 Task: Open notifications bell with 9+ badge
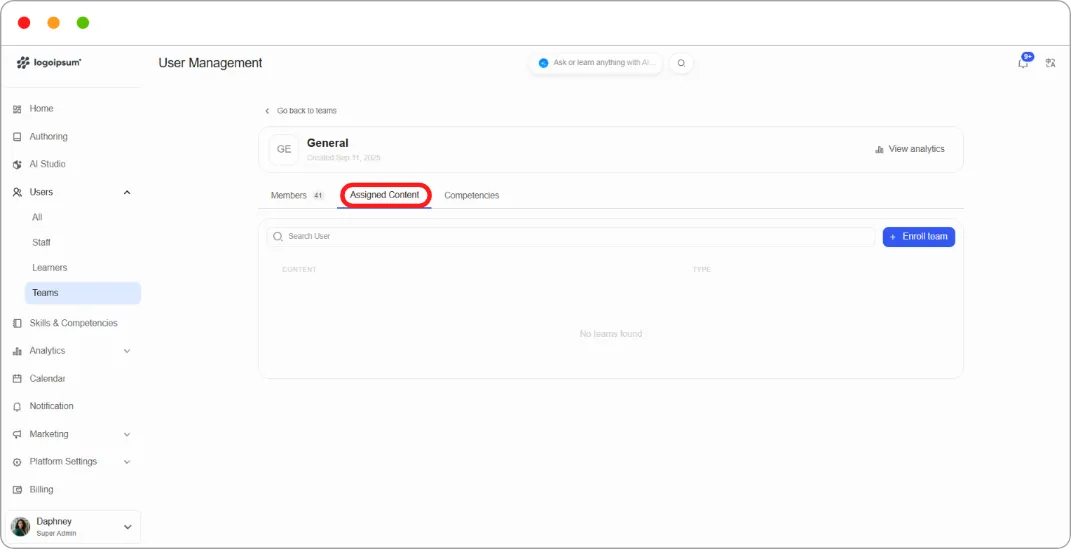1023,62
